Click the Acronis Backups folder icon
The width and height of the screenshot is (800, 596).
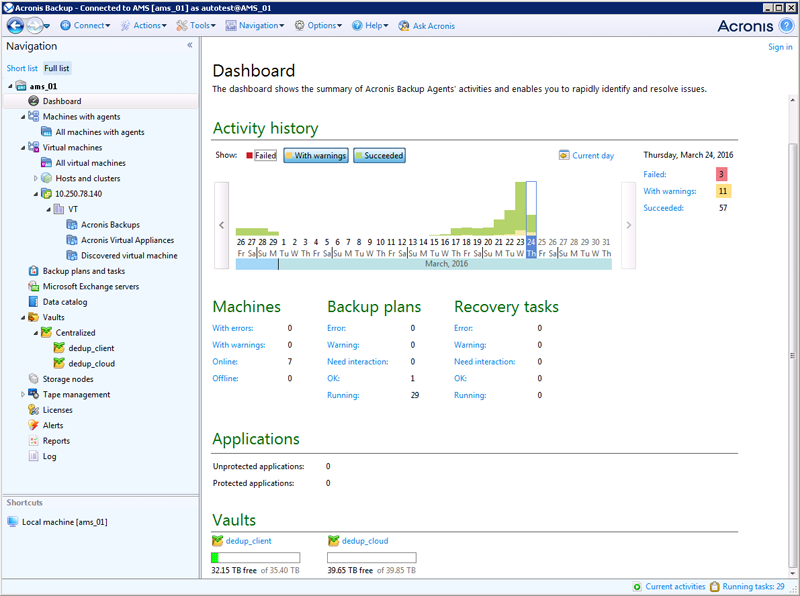[x=72, y=225]
